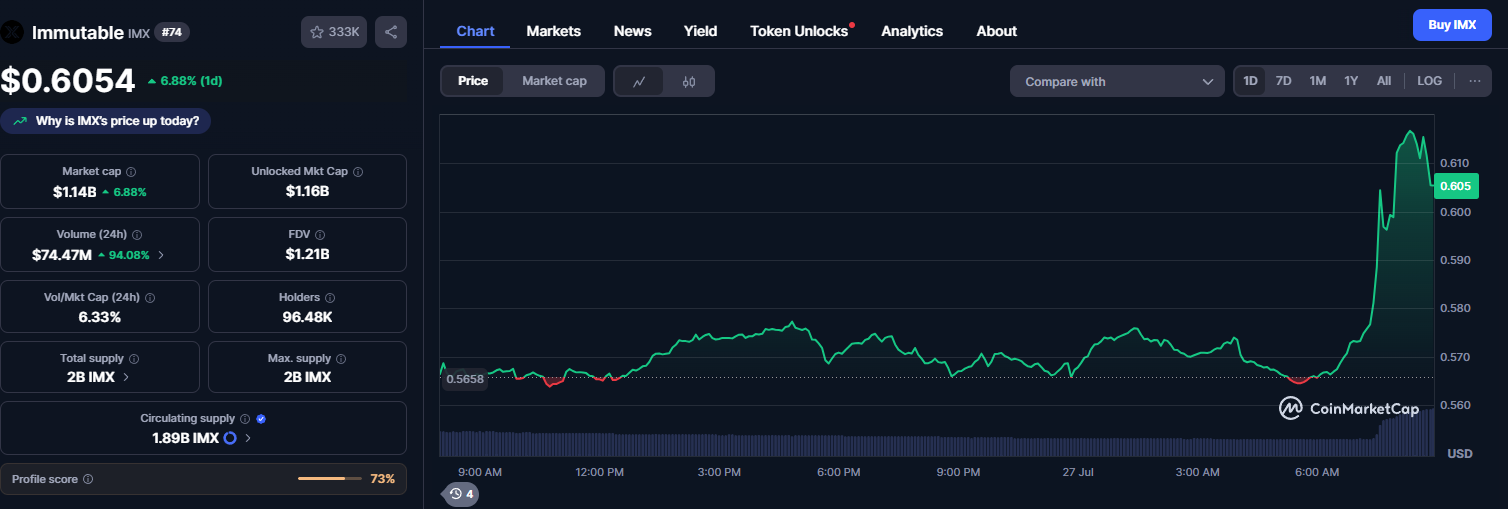
Task: Expand Total supply chevron
Action: (x=126, y=377)
